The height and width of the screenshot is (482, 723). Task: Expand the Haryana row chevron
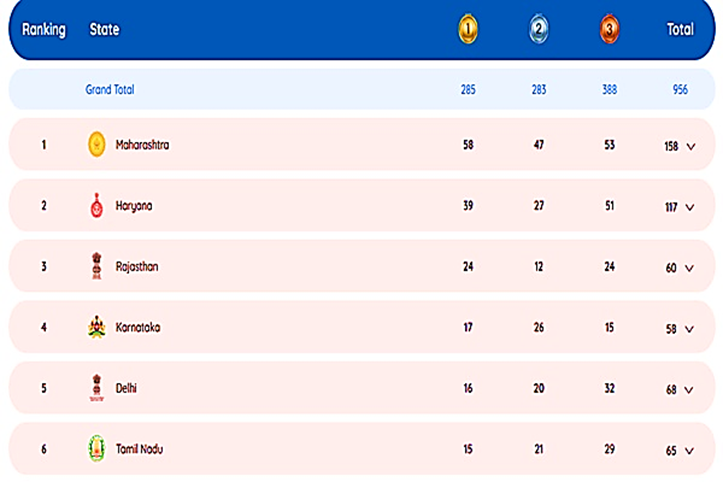(x=690, y=208)
